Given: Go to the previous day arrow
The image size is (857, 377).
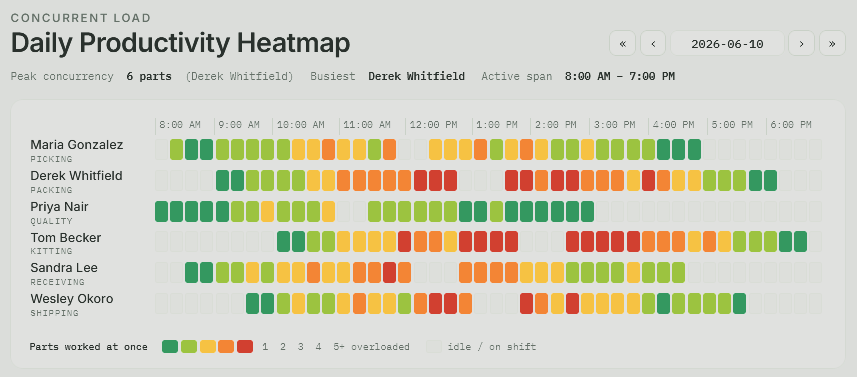Looking at the screenshot, I should pyautogui.click(x=653, y=43).
